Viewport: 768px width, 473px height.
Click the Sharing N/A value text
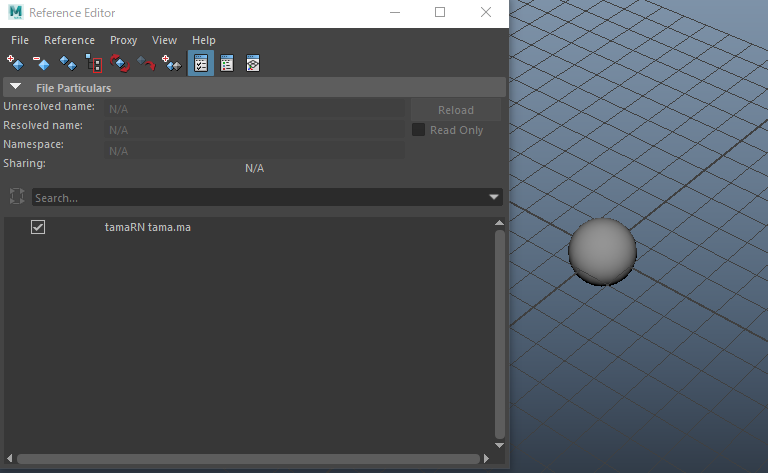point(254,168)
